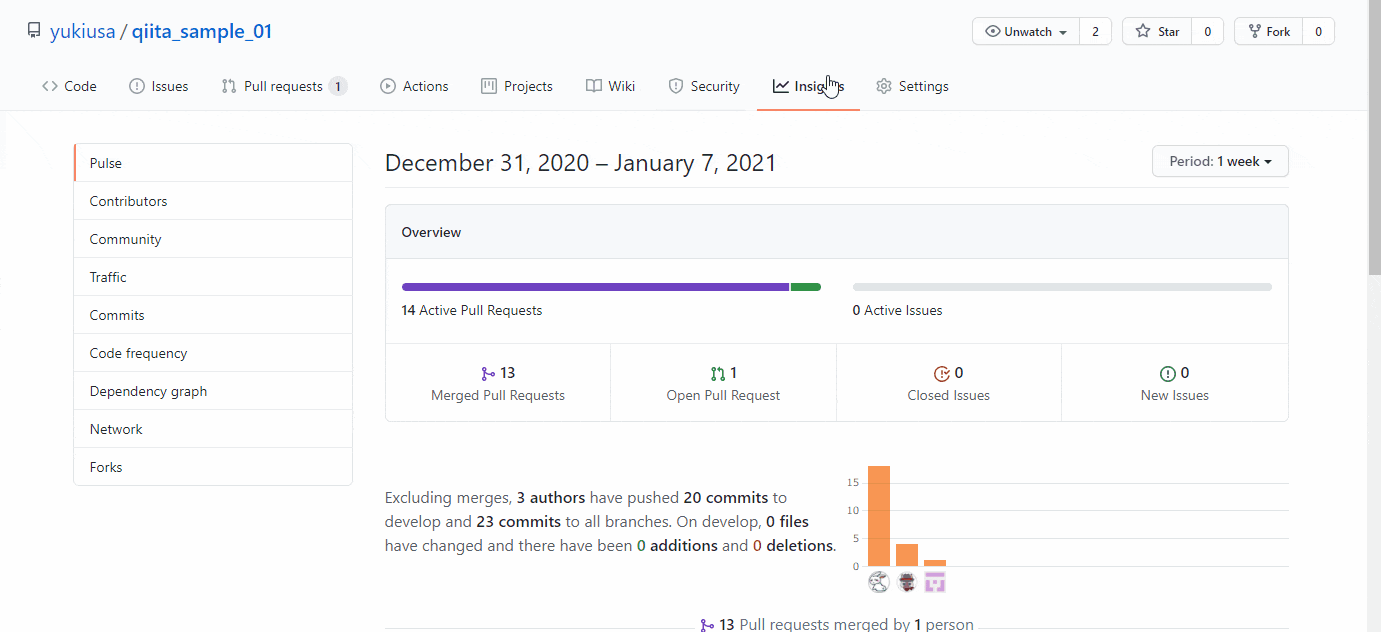Select the Wiki book icon

coord(592,86)
